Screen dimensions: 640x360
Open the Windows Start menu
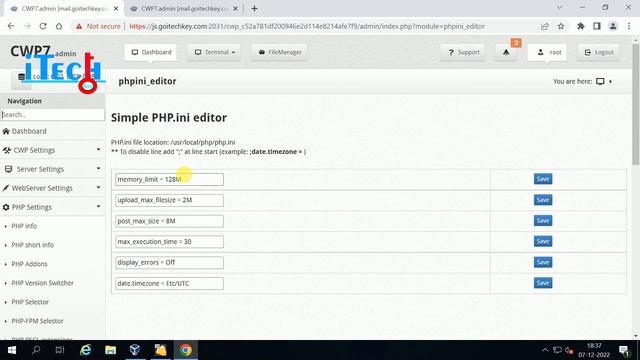11,350
